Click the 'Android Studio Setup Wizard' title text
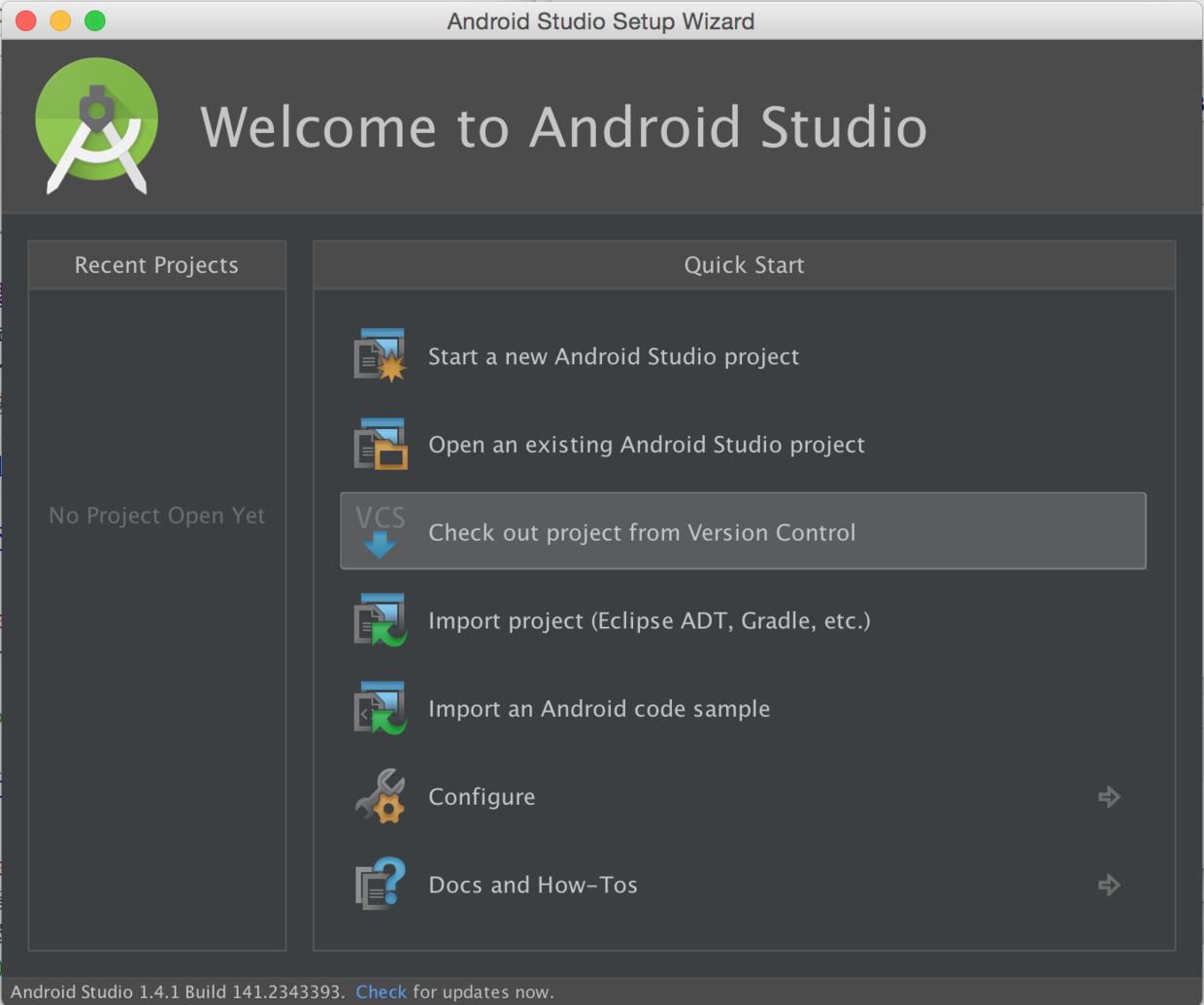1204x1005 pixels. (x=600, y=21)
